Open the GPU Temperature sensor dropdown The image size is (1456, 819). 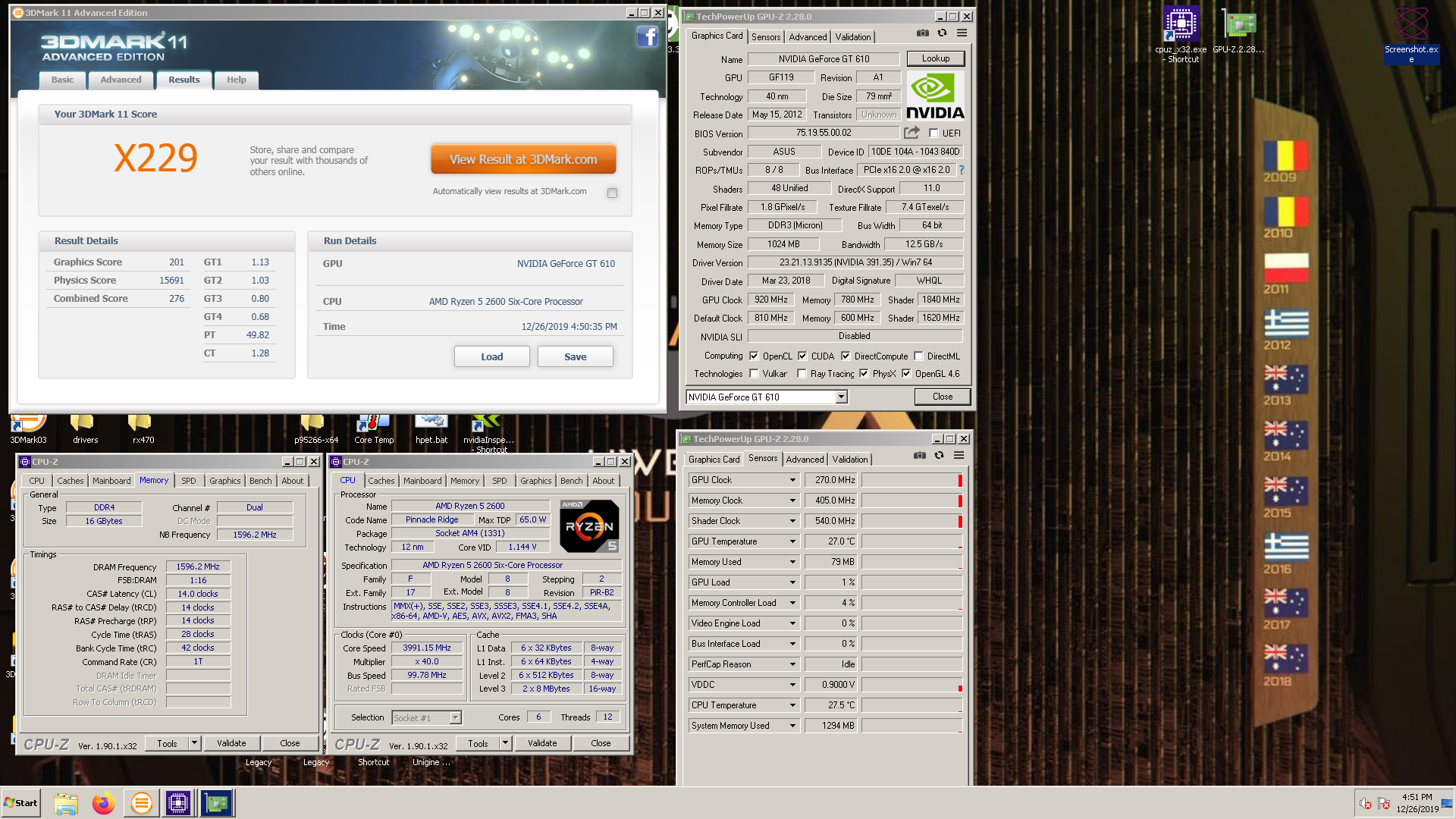click(x=792, y=541)
